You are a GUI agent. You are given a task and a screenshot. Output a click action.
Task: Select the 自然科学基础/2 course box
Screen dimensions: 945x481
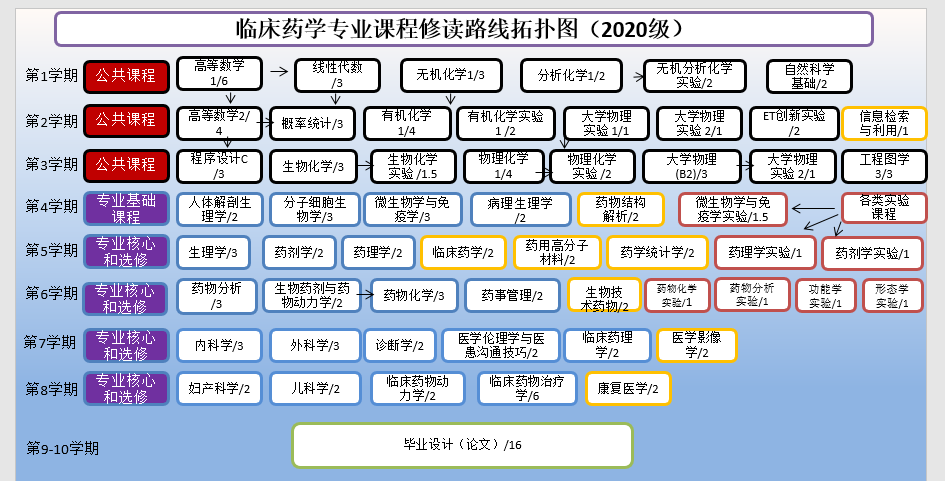point(809,76)
